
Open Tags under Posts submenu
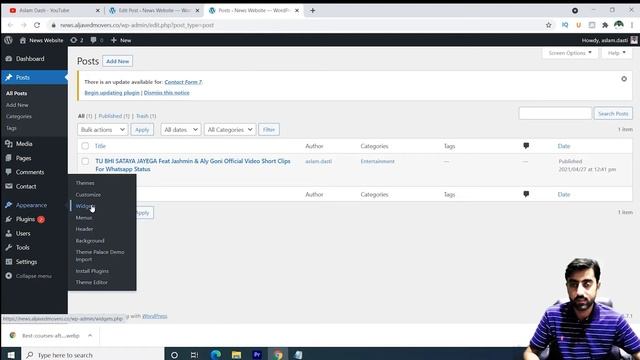click(11, 128)
